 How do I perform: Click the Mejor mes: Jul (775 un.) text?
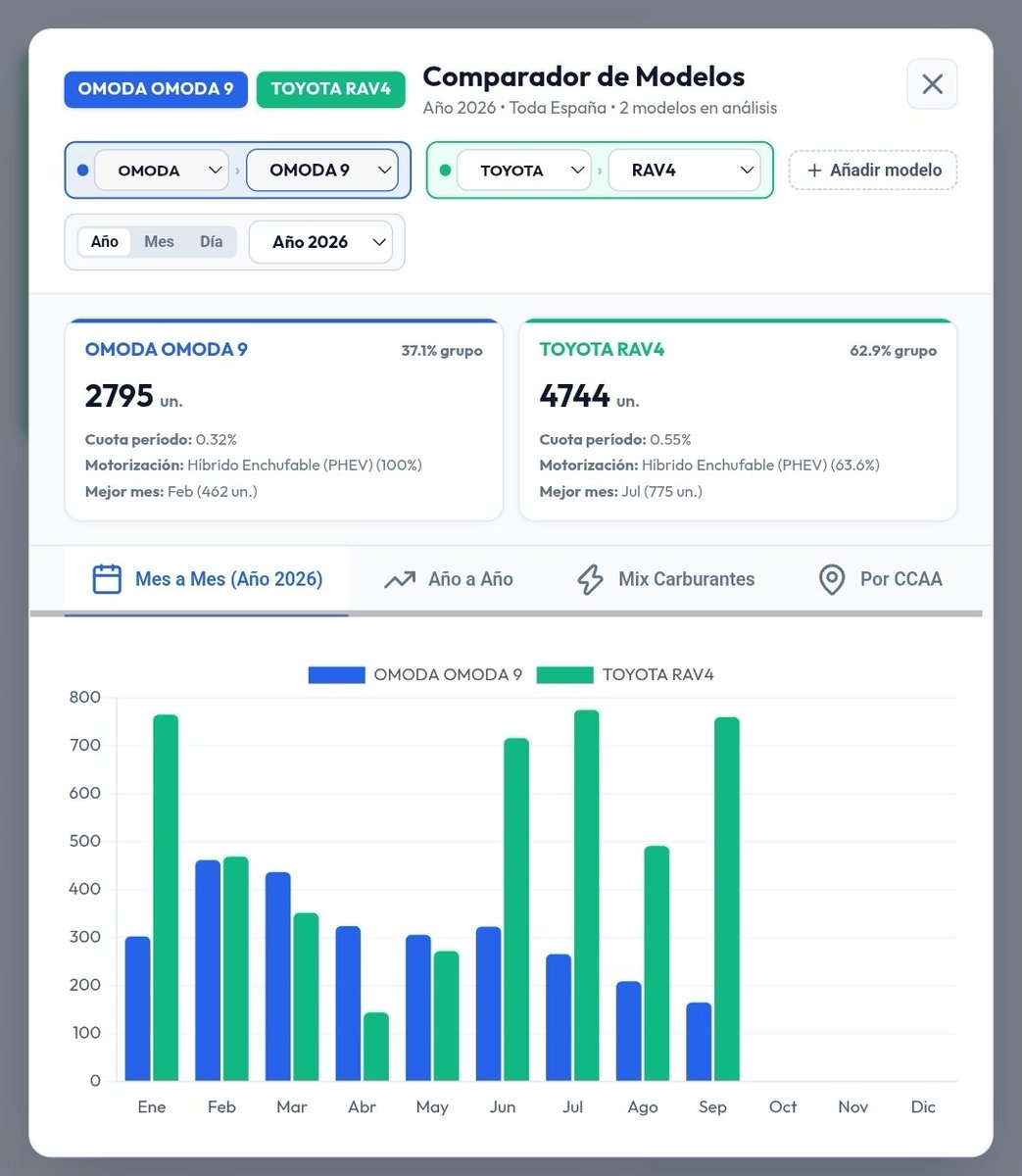[621, 491]
